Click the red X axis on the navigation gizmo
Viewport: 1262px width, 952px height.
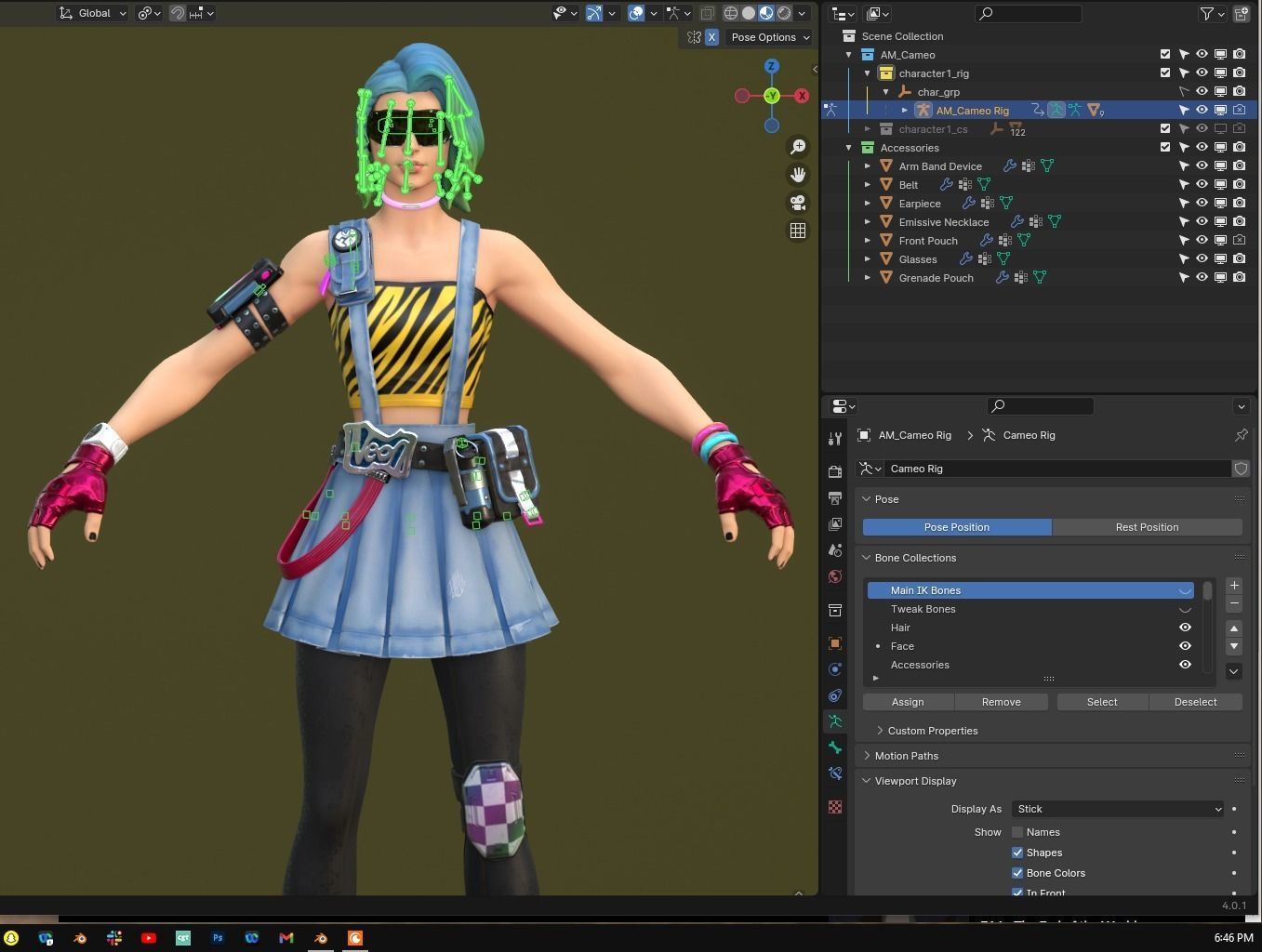click(802, 96)
